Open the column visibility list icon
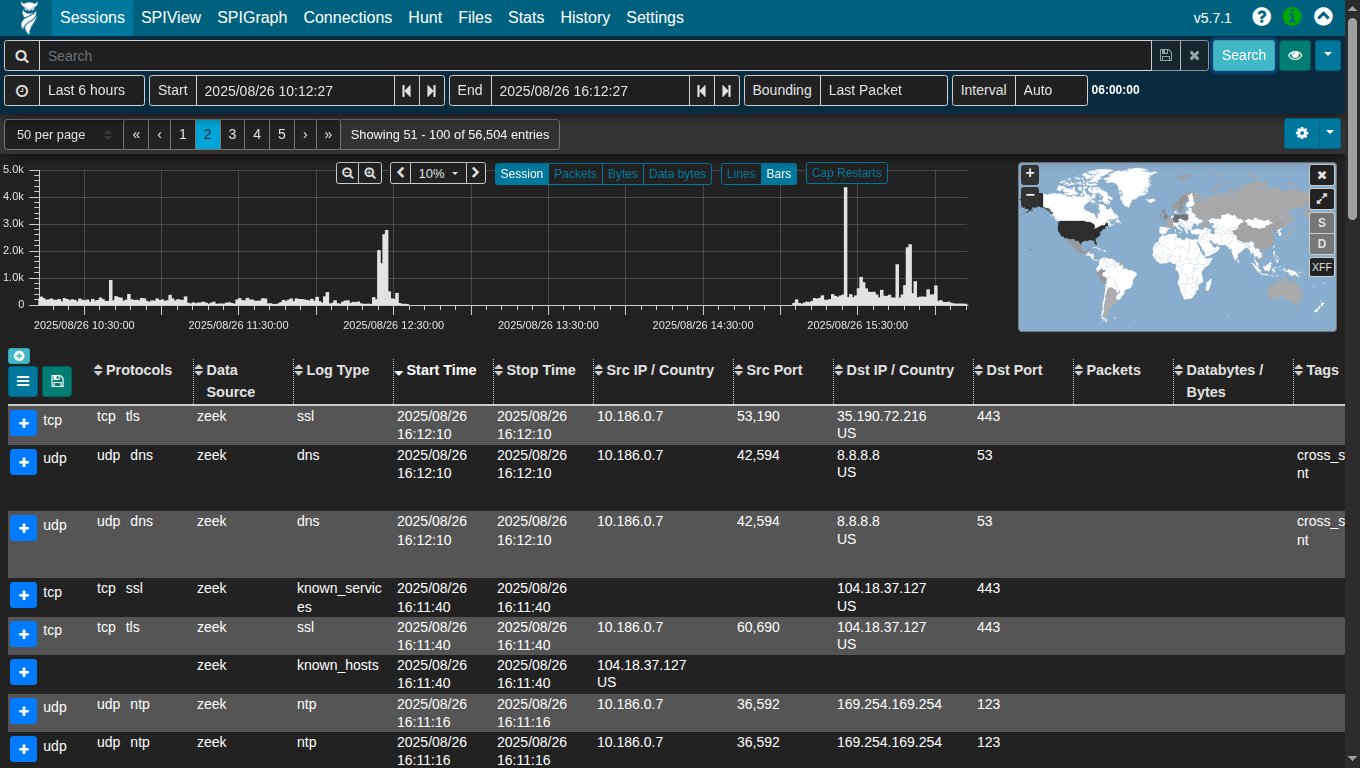Image resolution: width=1360 pixels, height=768 pixels. [x=23, y=380]
